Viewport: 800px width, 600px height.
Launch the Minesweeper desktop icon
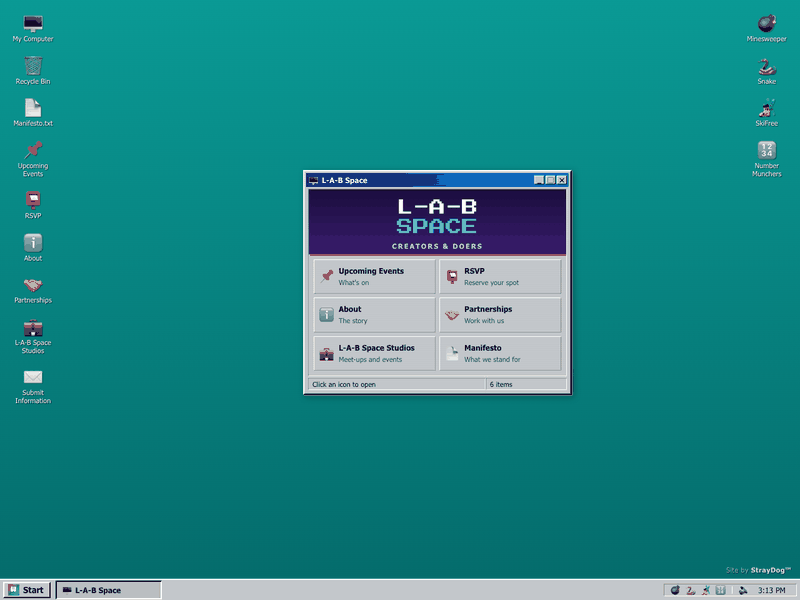(x=766, y=28)
